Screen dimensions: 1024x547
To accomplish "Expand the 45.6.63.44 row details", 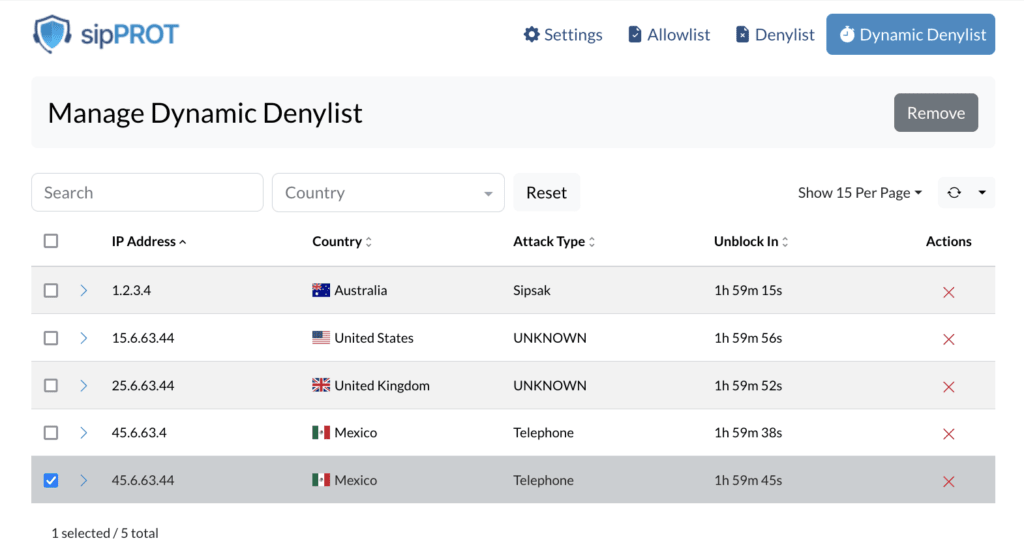I will (84, 480).
